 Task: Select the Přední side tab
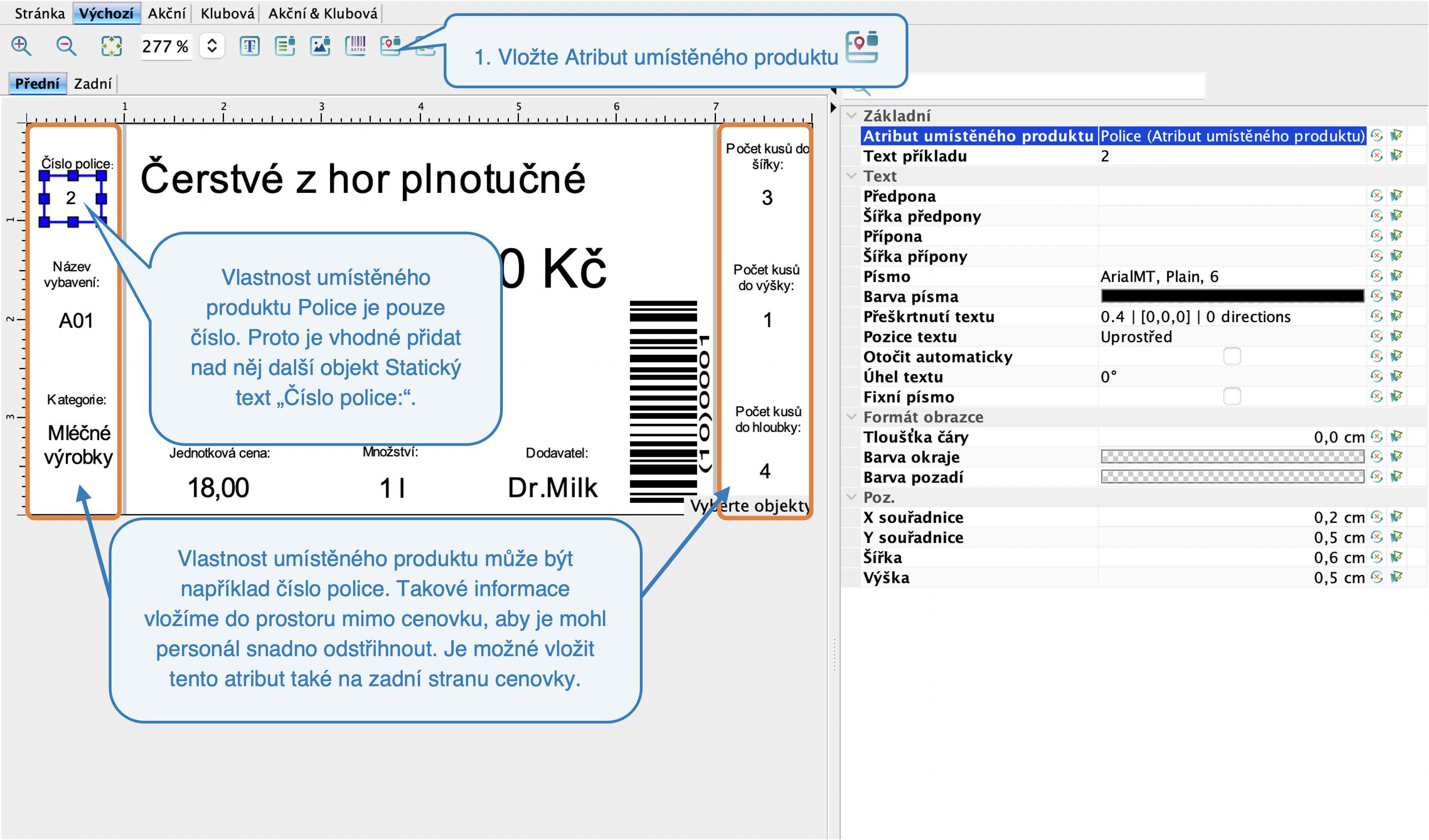click(x=37, y=83)
